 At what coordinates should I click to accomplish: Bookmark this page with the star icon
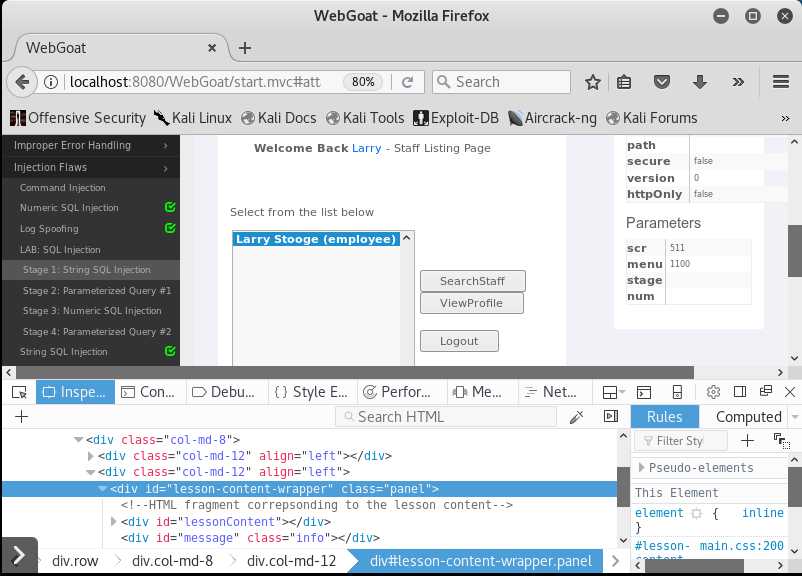[x=592, y=82]
